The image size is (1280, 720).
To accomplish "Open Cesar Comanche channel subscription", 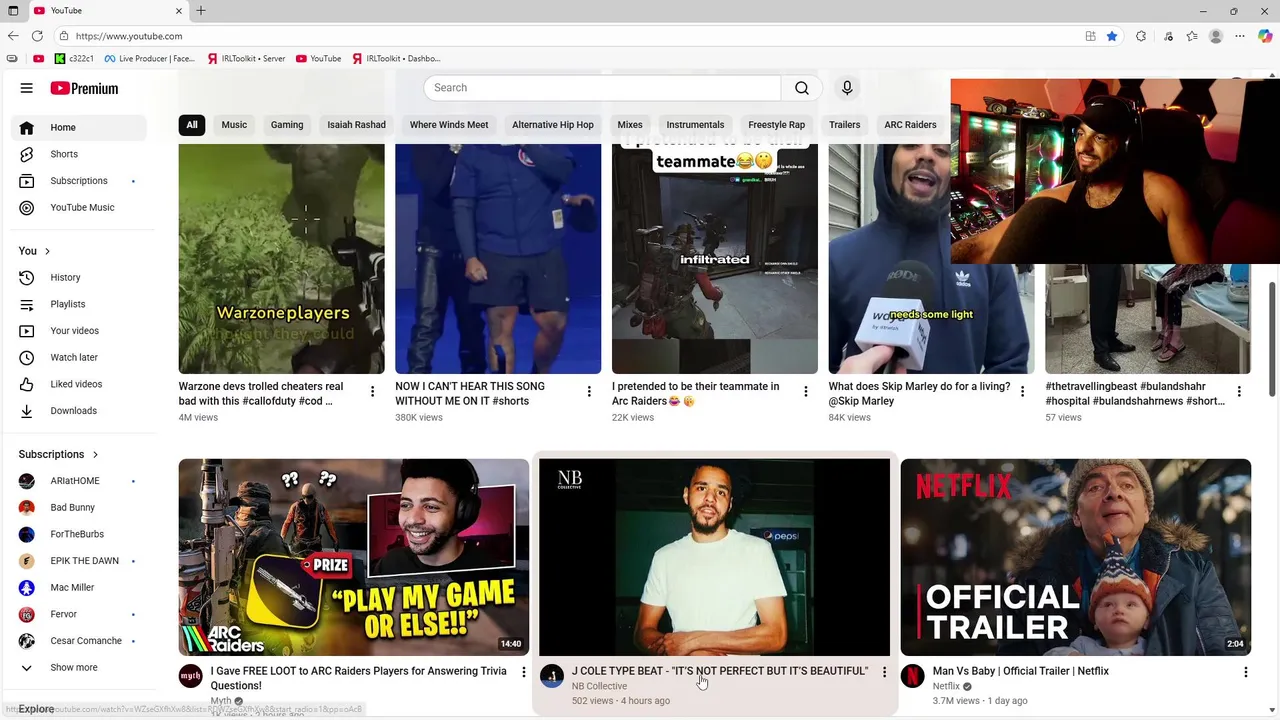I will (x=78, y=641).
